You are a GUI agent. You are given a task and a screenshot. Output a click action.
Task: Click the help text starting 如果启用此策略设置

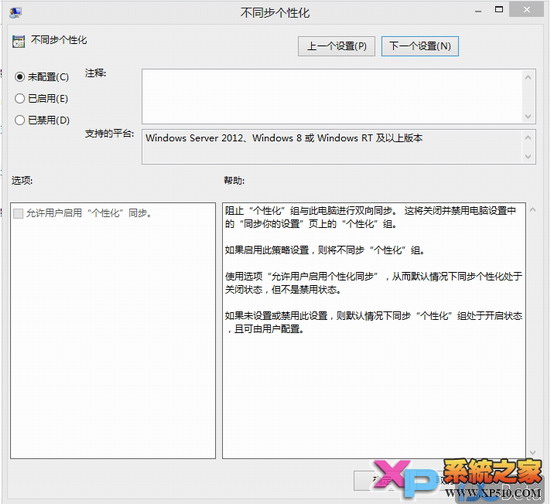coord(325,250)
